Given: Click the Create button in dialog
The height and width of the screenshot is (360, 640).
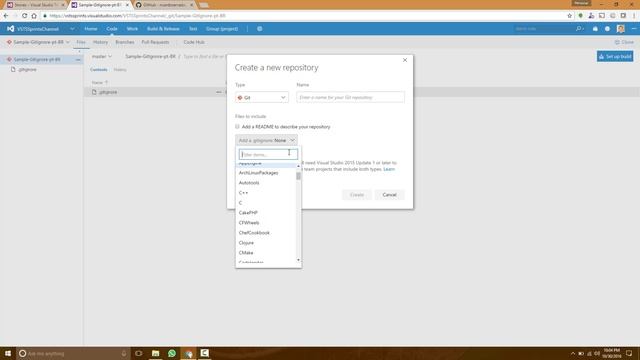Looking at the screenshot, I should click(357, 195).
